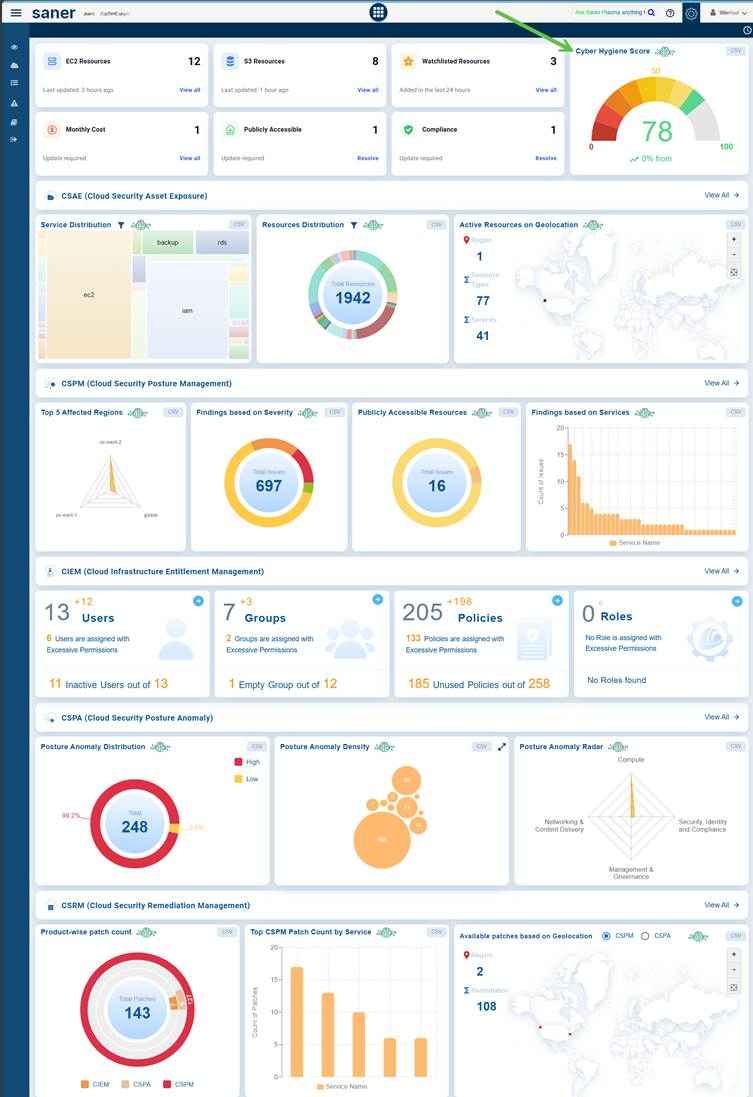The width and height of the screenshot is (753, 1097).
Task: Click the eye icon in left sidebar
Action: tap(14, 47)
